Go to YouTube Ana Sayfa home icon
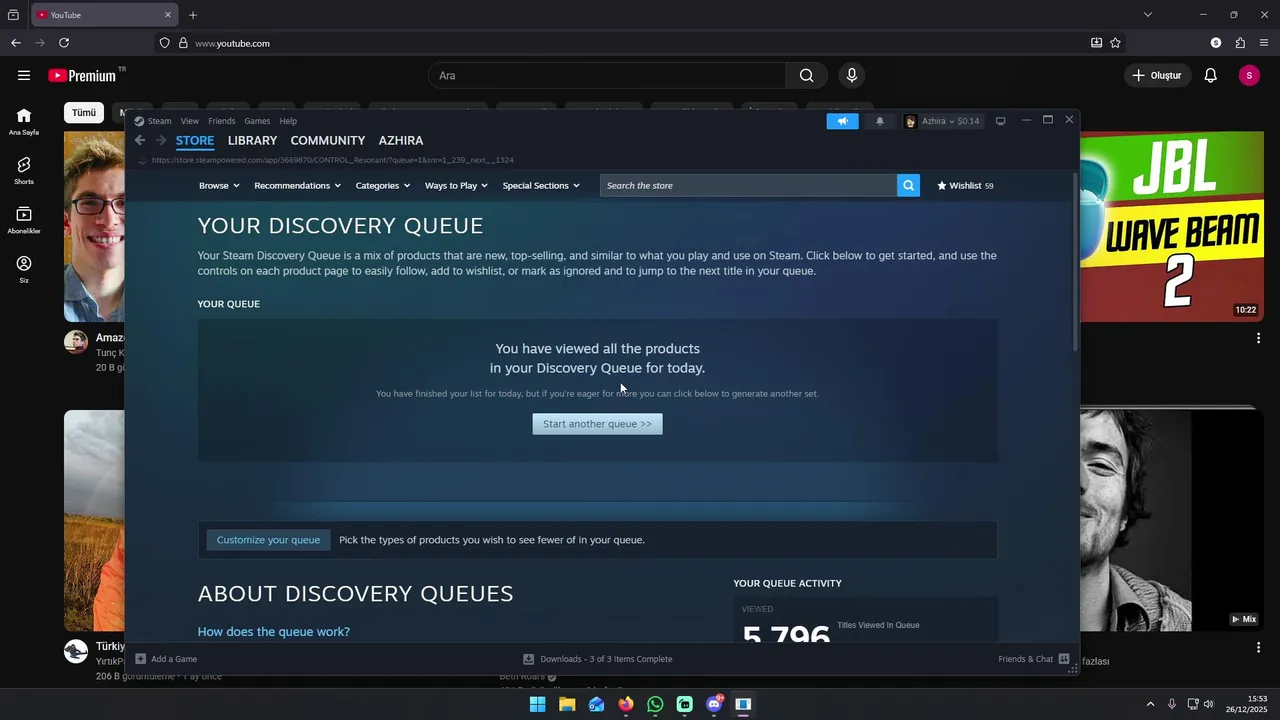 click(x=24, y=115)
